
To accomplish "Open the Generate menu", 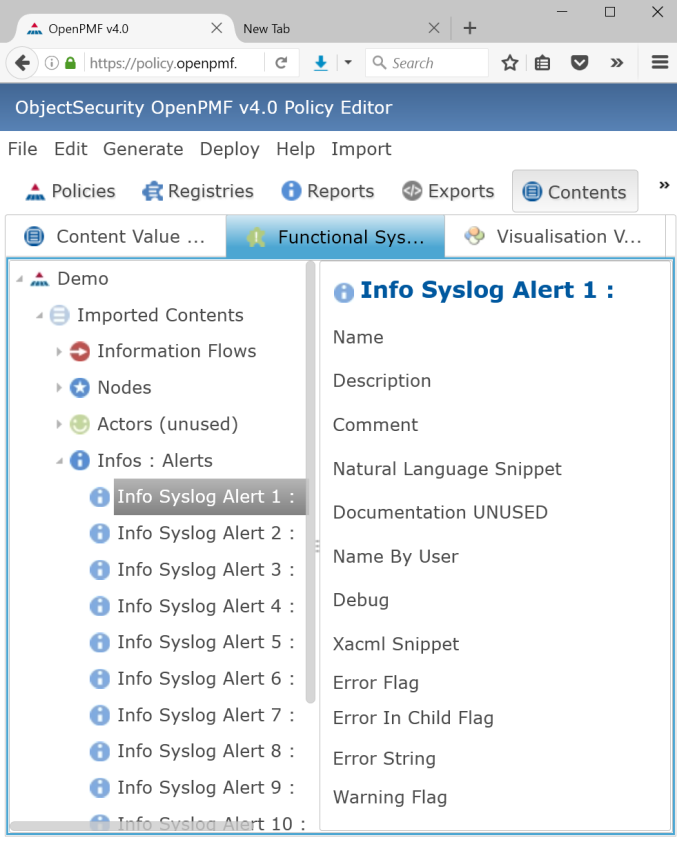I will [x=143, y=149].
